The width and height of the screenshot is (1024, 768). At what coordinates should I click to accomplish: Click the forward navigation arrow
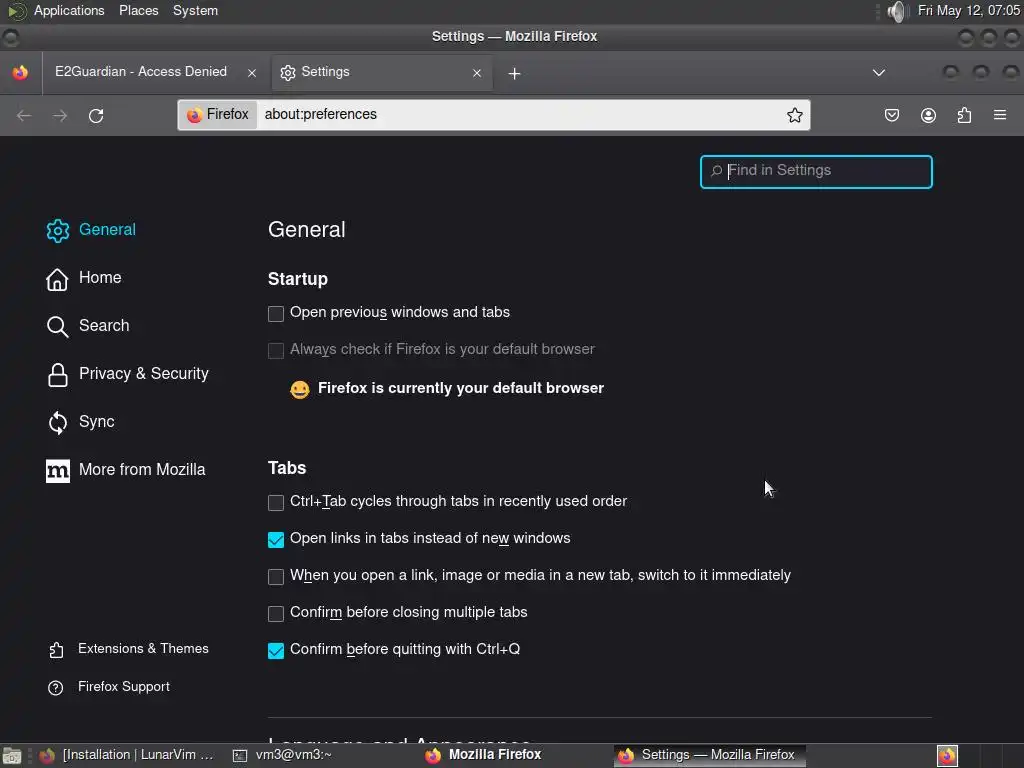[60, 116]
